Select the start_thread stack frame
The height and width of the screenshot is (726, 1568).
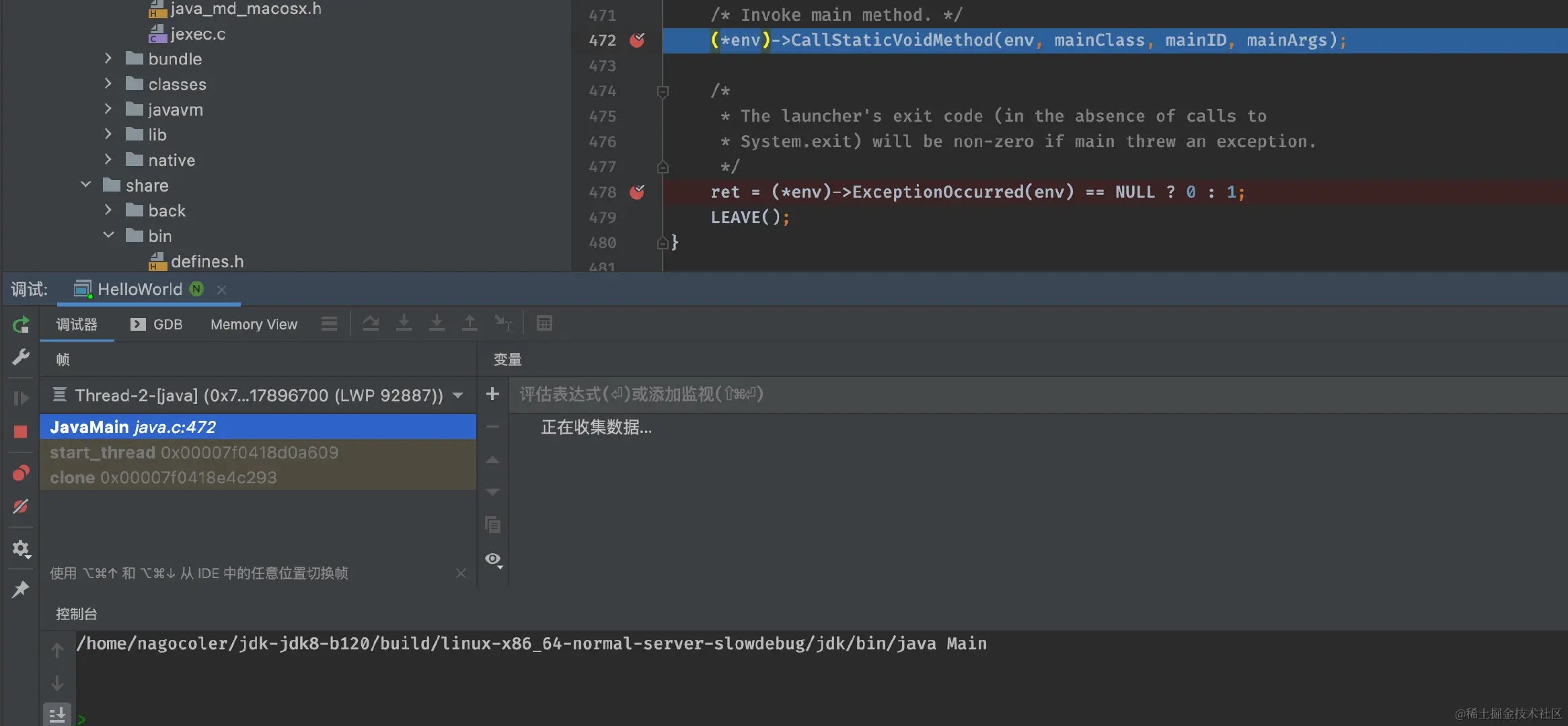(x=194, y=452)
